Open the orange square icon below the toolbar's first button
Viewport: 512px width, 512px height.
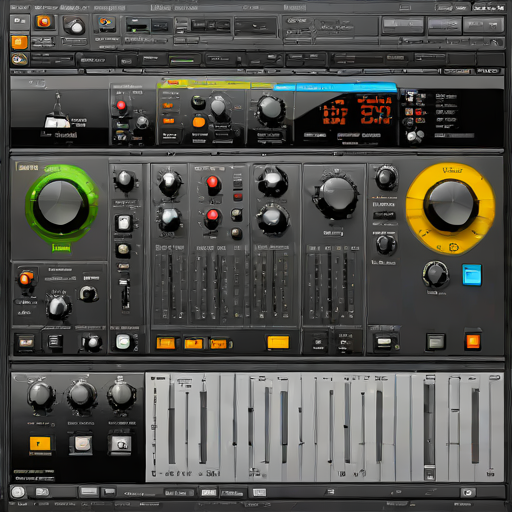(19, 42)
